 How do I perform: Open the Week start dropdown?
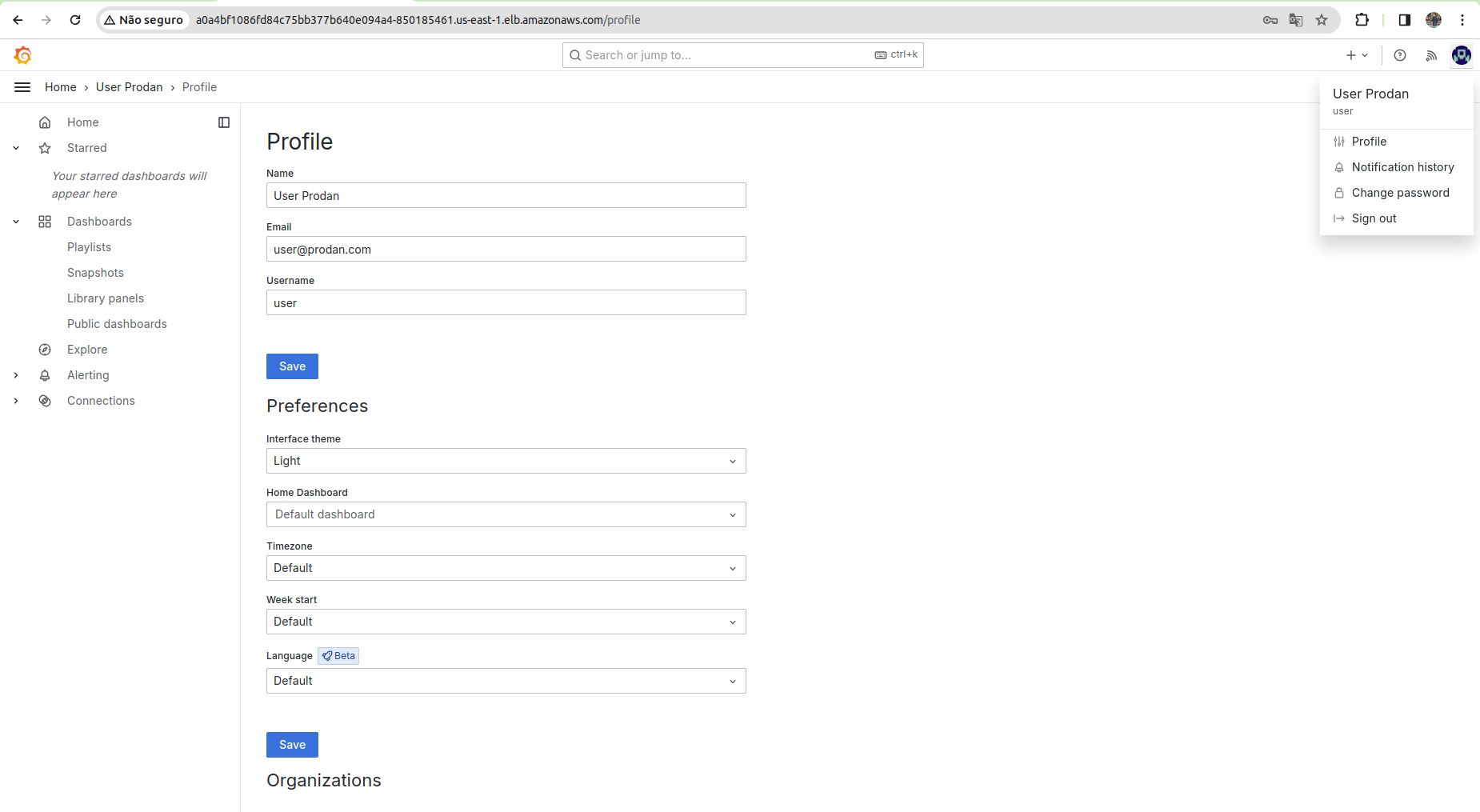pos(506,622)
